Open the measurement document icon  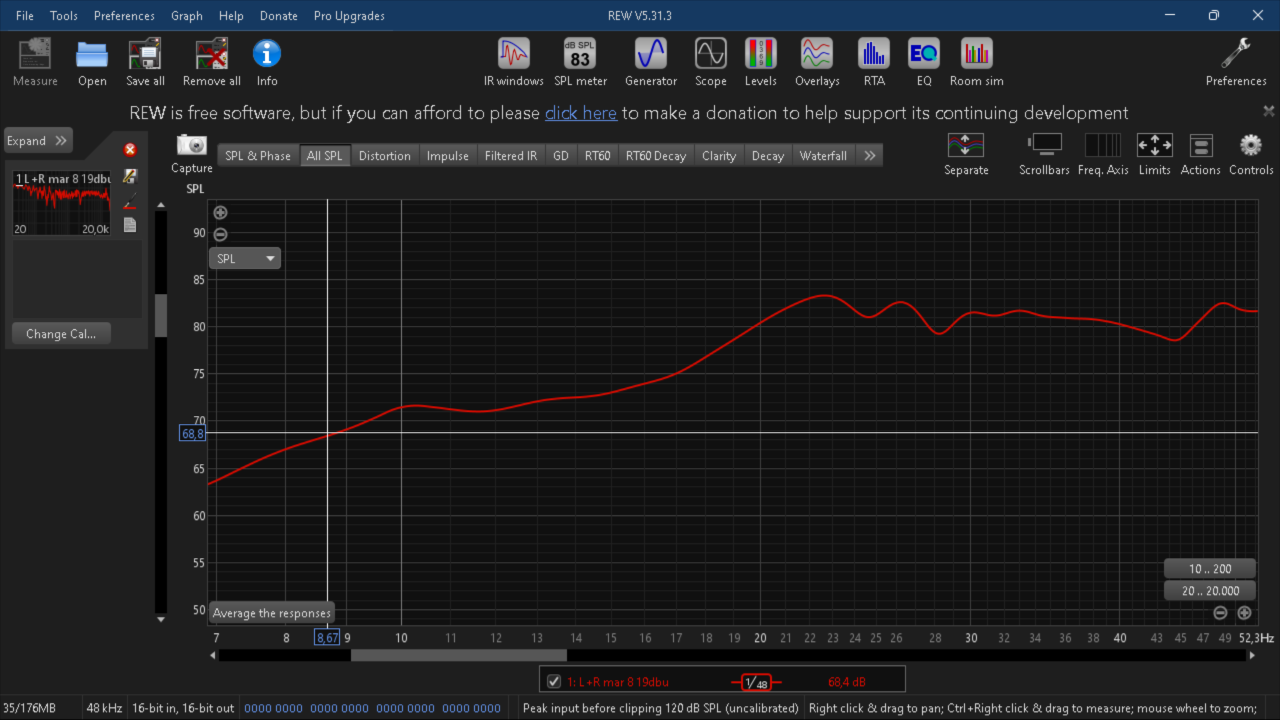(130, 225)
